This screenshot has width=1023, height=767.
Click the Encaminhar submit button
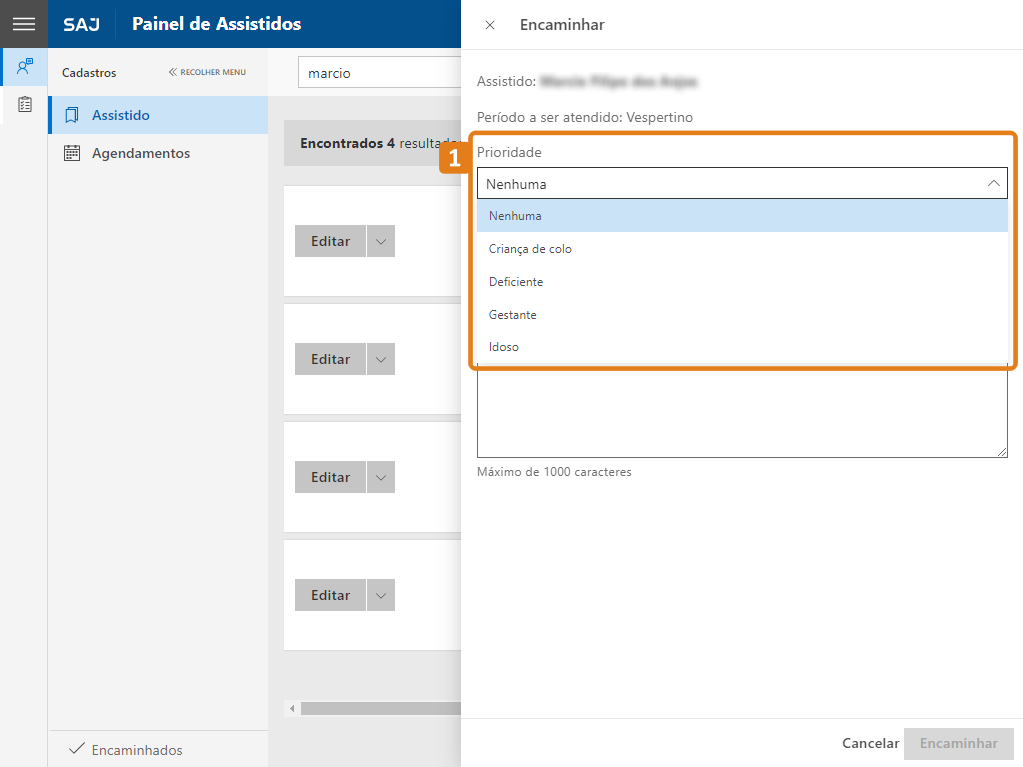pos(958,744)
